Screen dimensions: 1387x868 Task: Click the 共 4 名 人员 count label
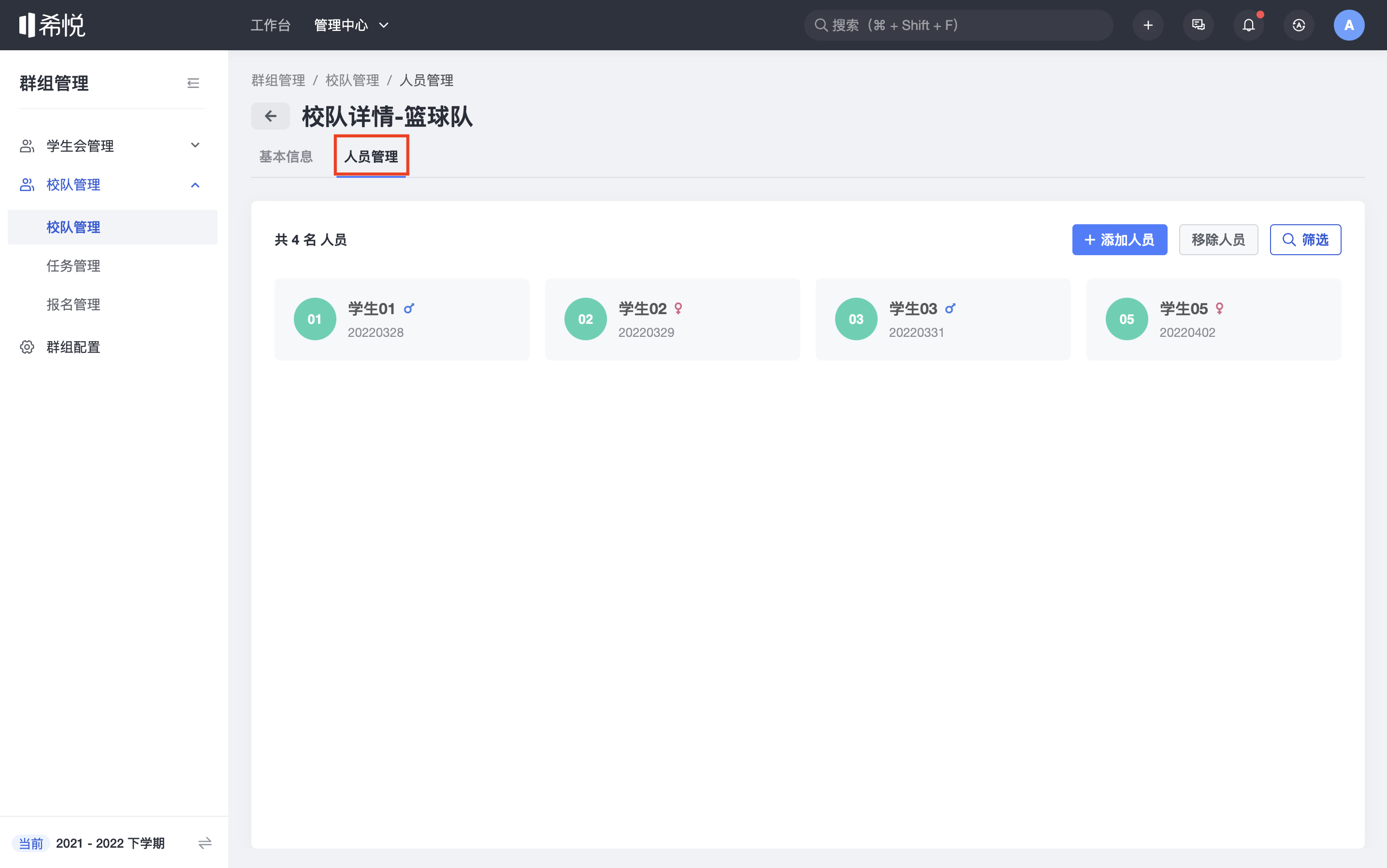click(311, 240)
